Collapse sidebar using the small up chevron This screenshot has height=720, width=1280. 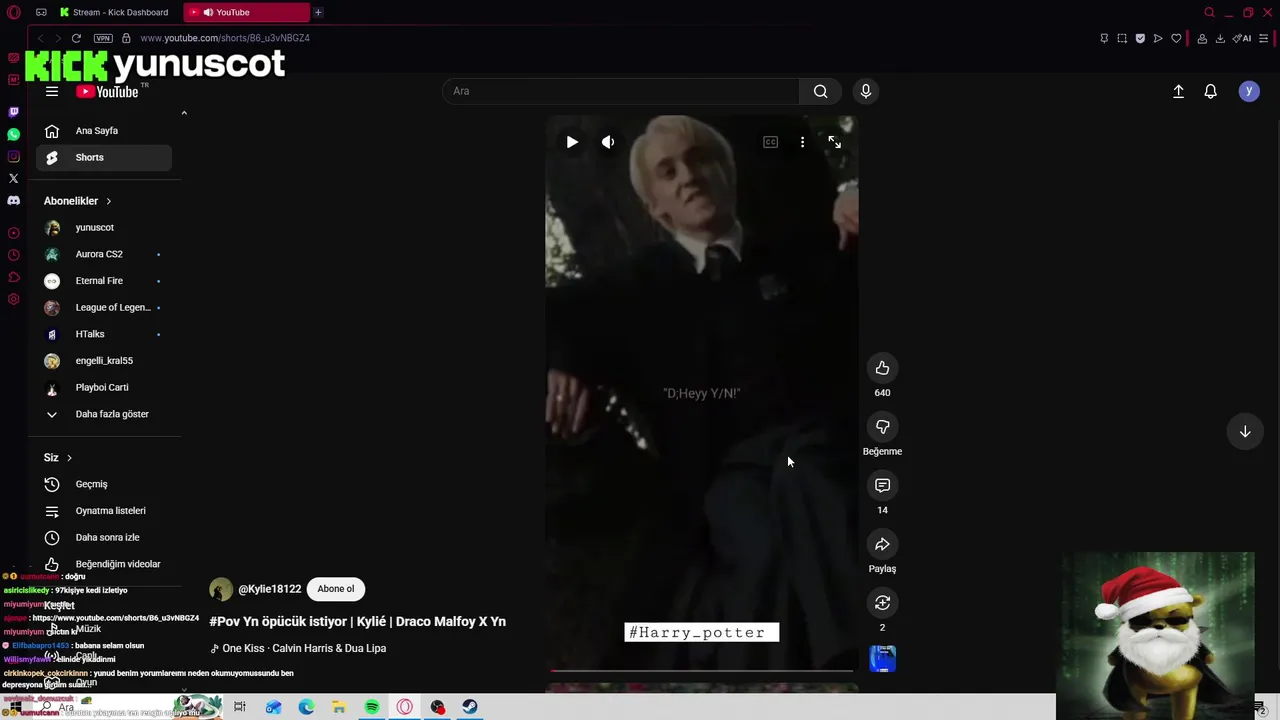[x=184, y=113]
